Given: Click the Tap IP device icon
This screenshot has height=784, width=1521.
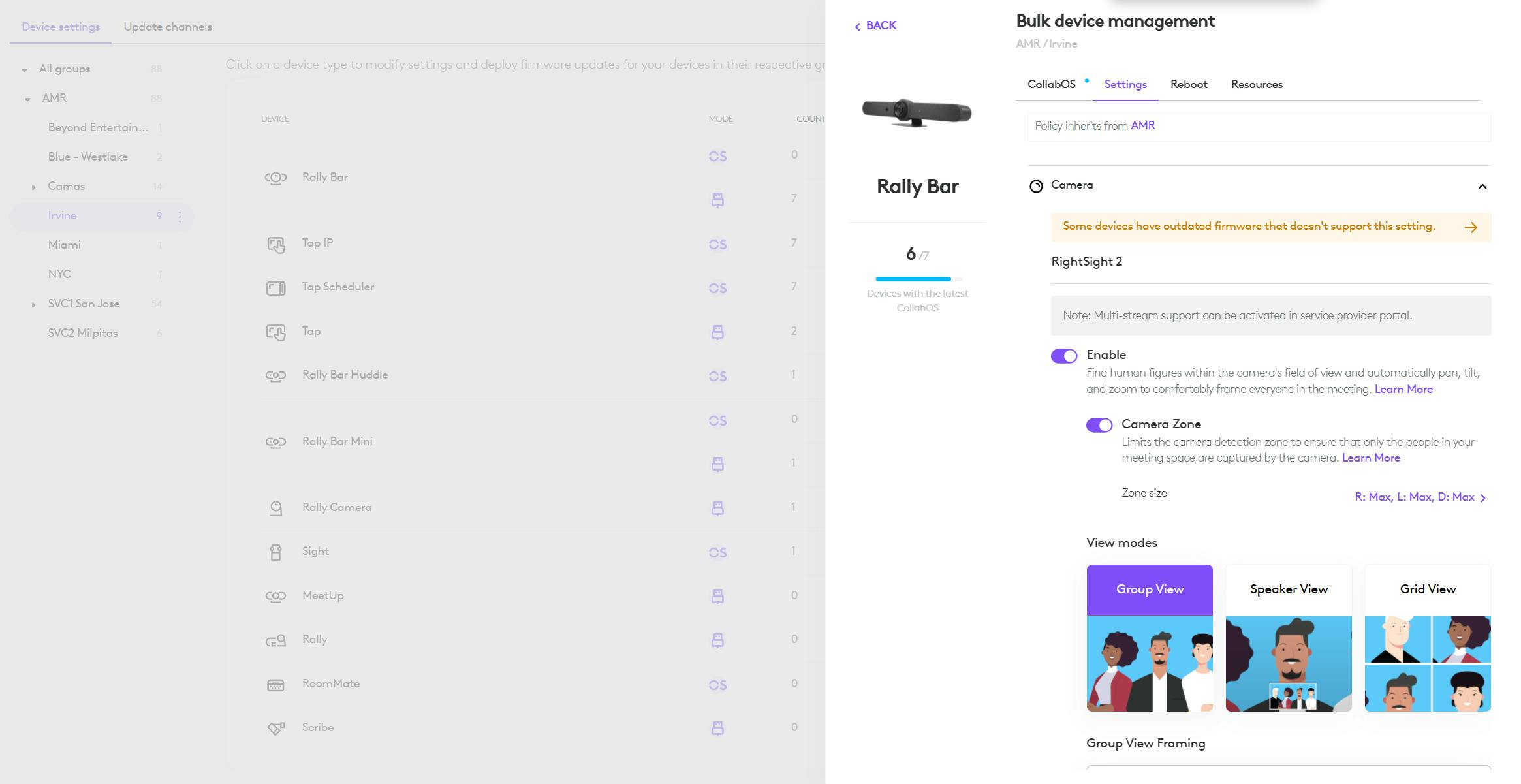Looking at the screenshot, I should (x=275, y=244).
